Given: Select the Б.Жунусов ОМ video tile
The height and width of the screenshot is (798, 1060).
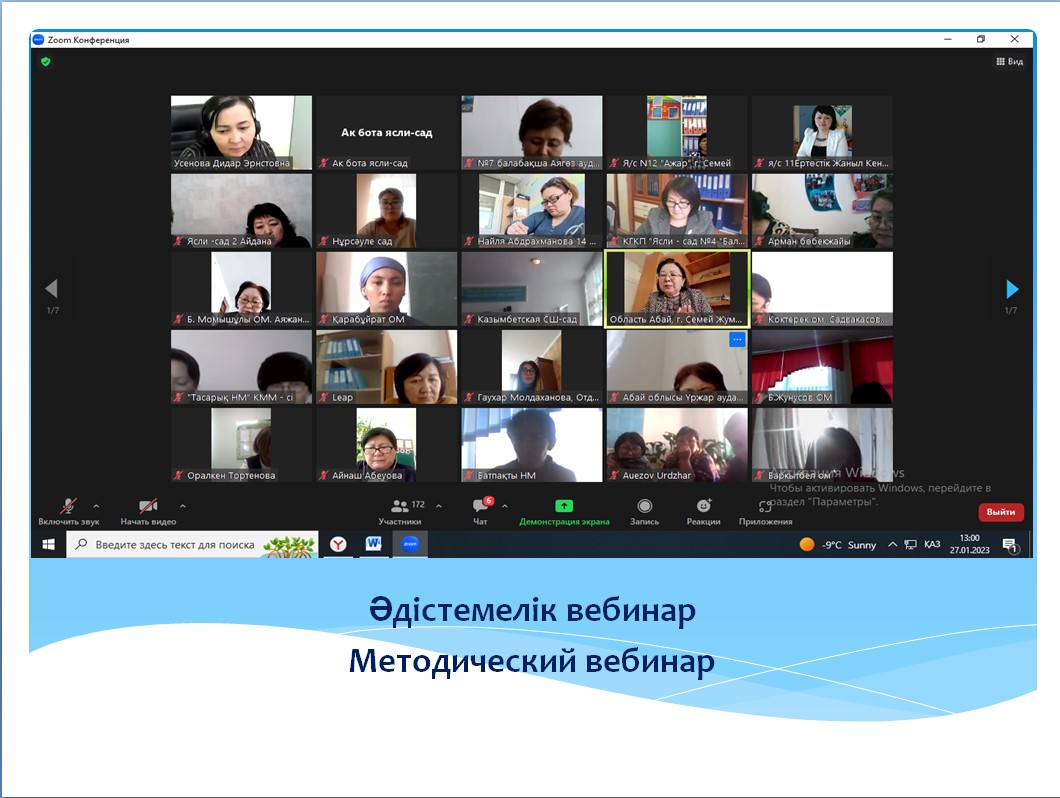Looking at the screenshot, I should click(822, 367).
